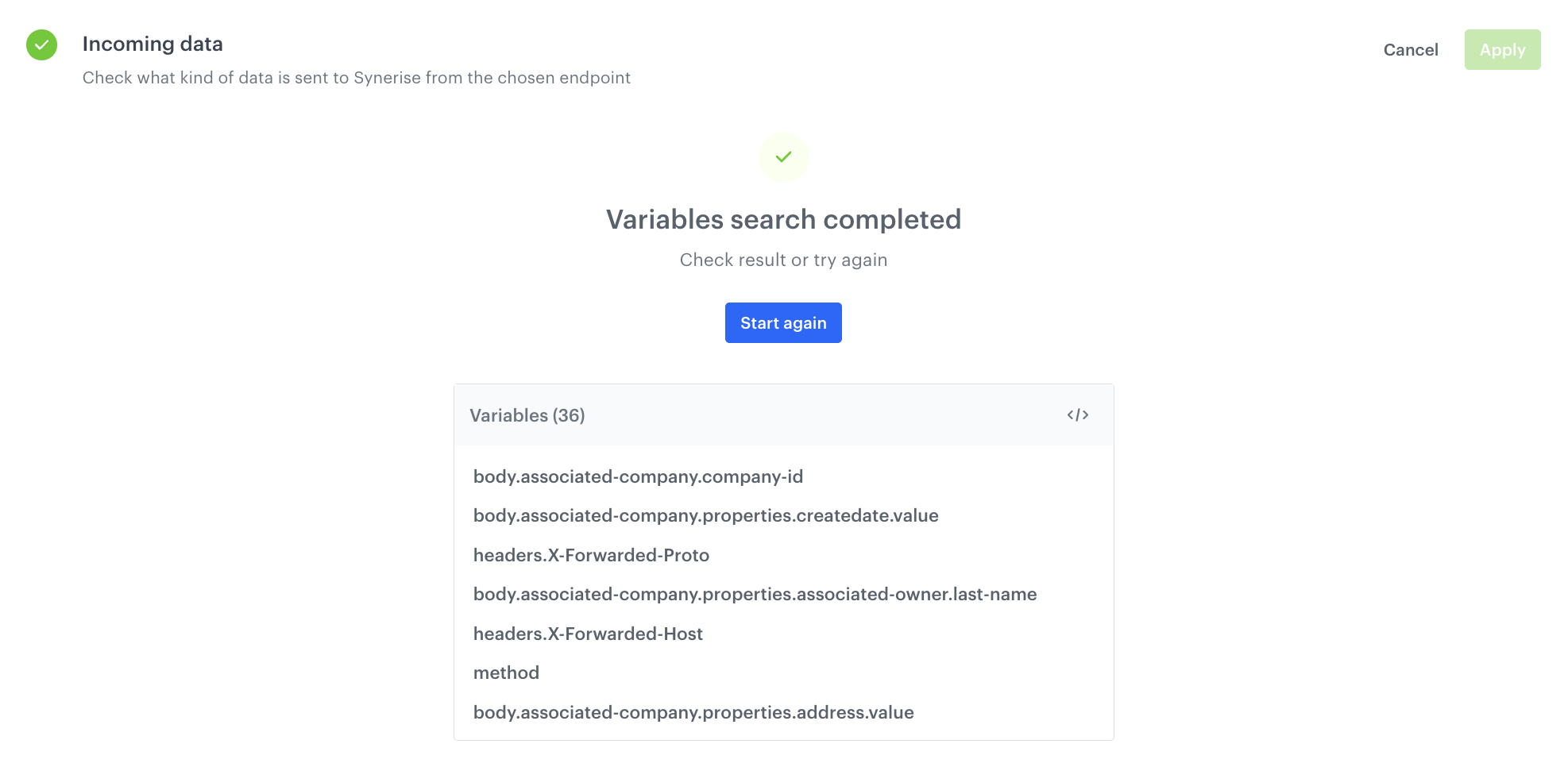Select the headers.X-Forwarded-Host variable

(x=588, y=633)
